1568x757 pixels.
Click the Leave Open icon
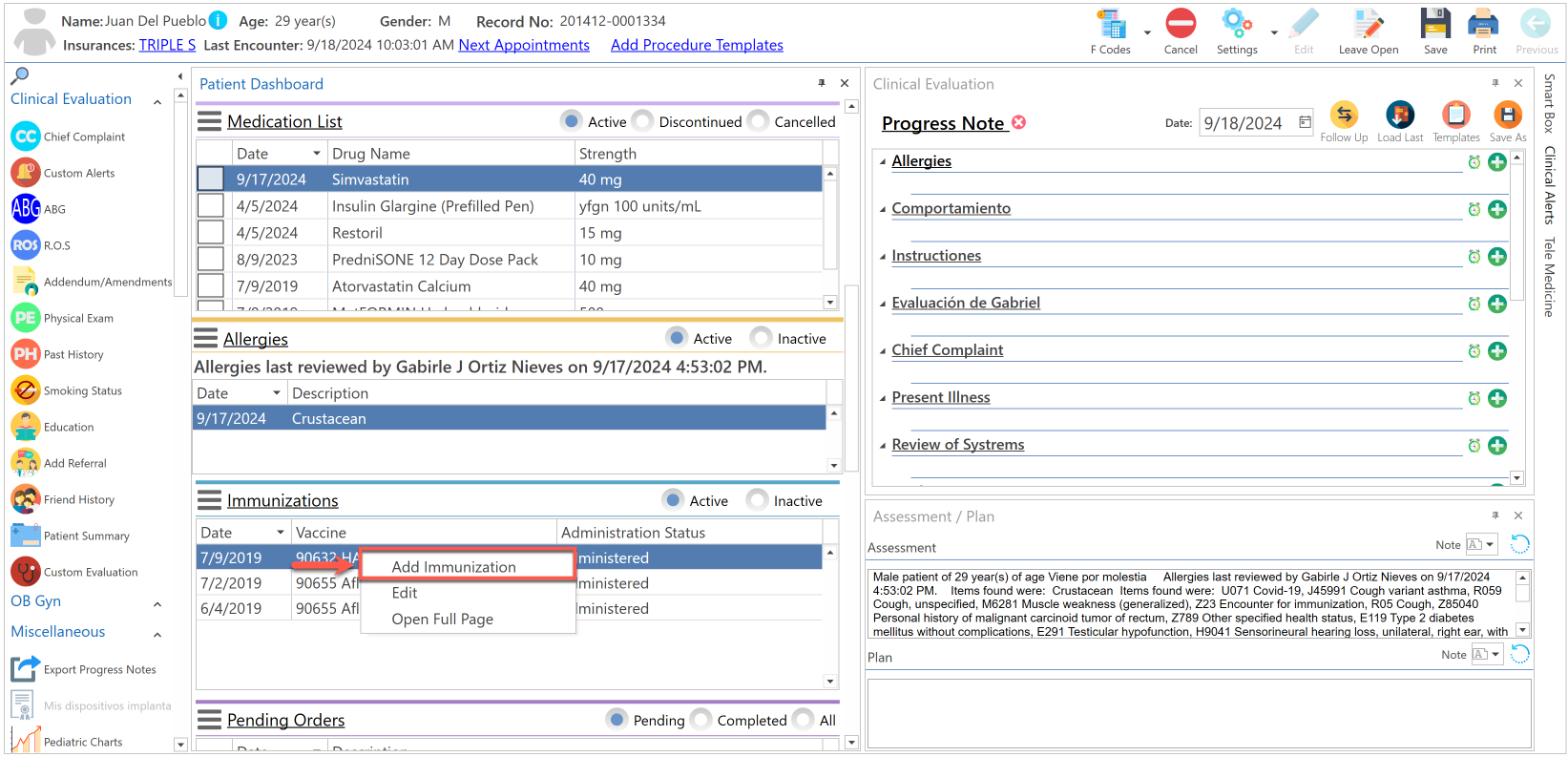tap(1369, 24)
